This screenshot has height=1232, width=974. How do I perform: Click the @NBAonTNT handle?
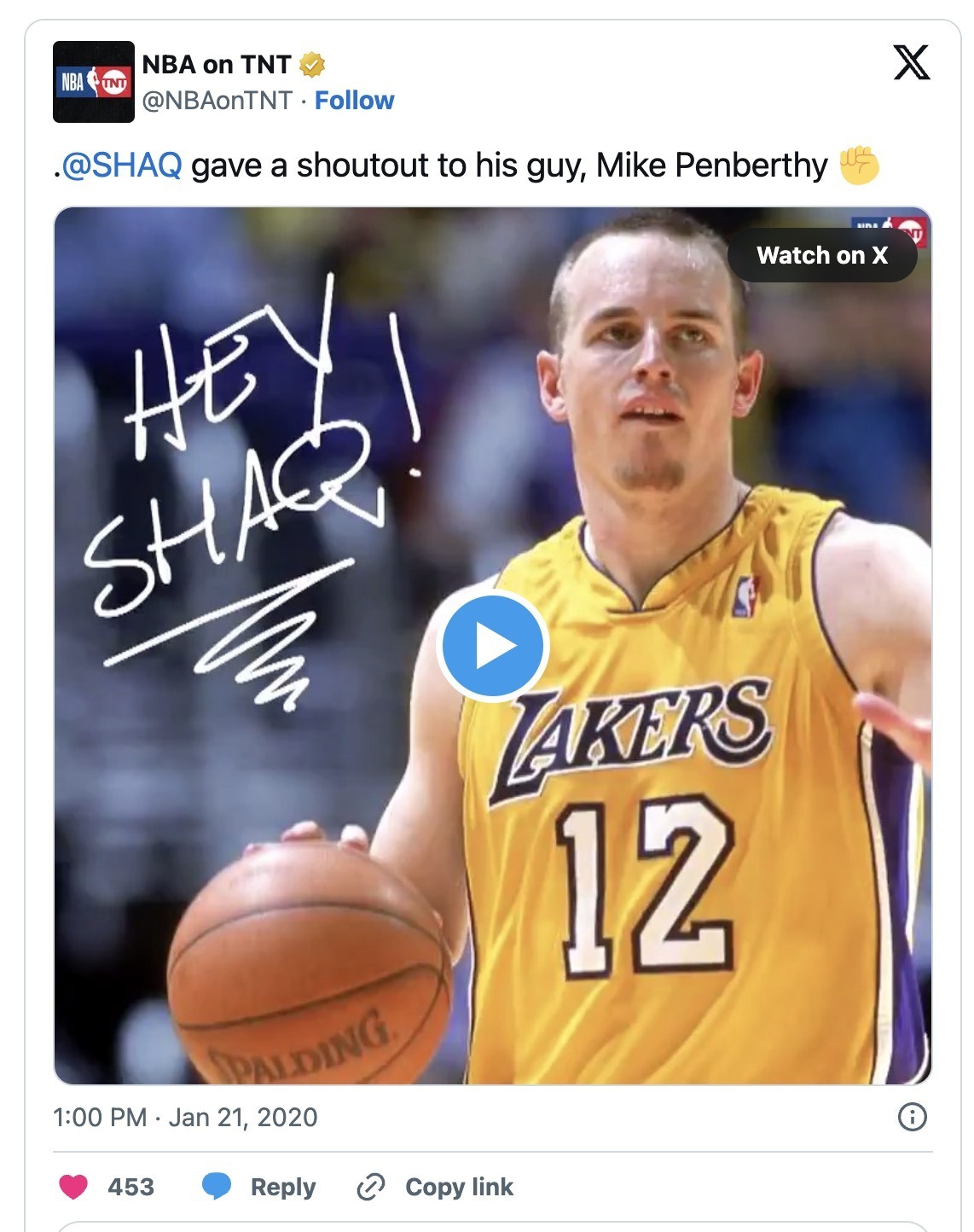(x=217, y=101)
